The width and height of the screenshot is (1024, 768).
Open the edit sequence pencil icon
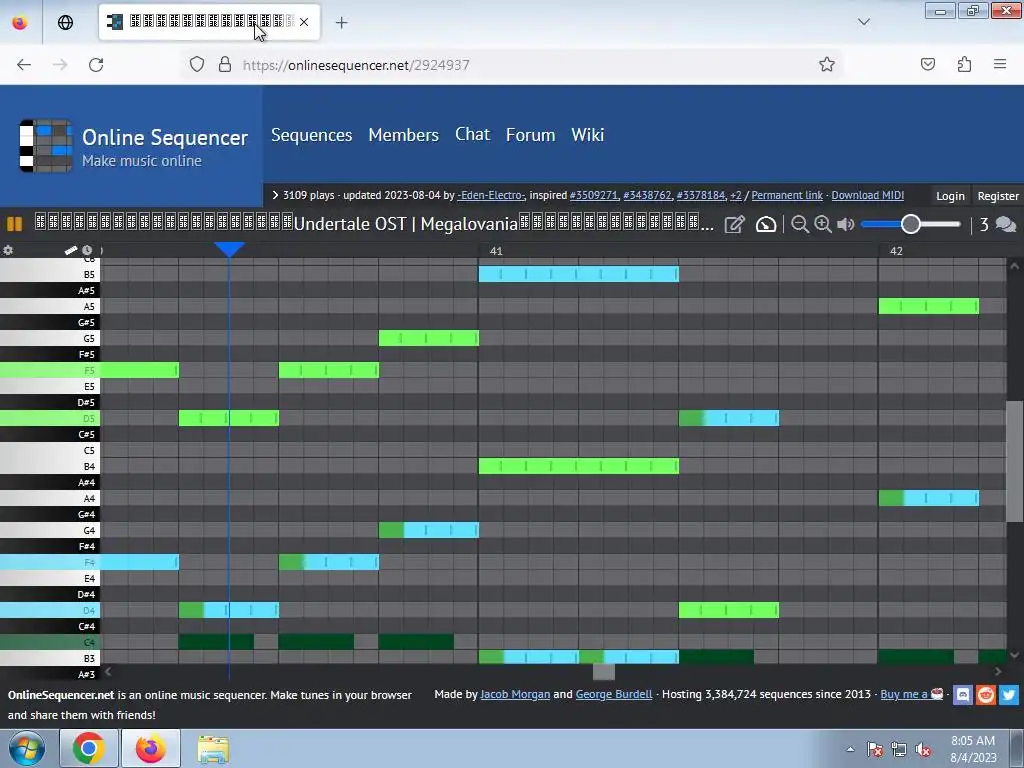tap(734, 225)
